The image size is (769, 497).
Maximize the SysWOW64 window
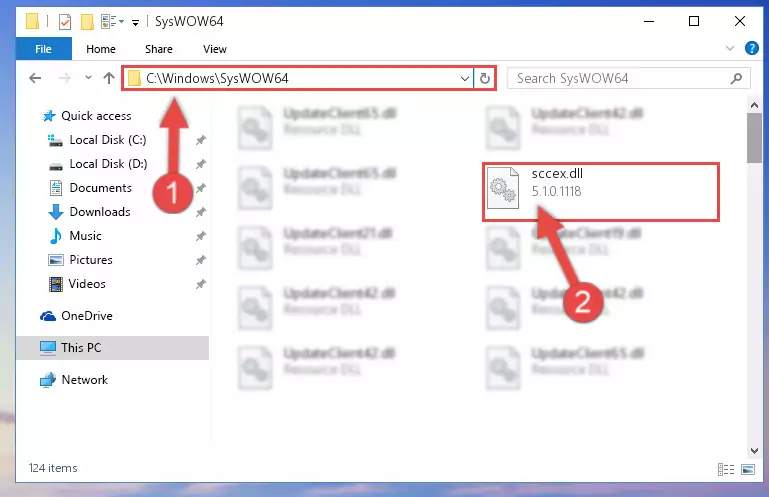694,22
